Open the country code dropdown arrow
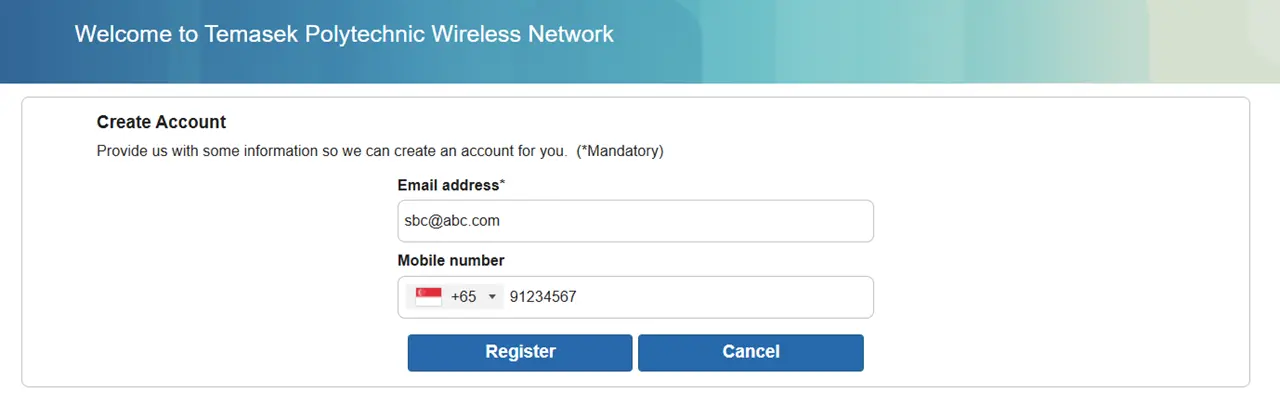Image resolution: width=1280 pixels, height=408 pixels. (x=492, y=297)
